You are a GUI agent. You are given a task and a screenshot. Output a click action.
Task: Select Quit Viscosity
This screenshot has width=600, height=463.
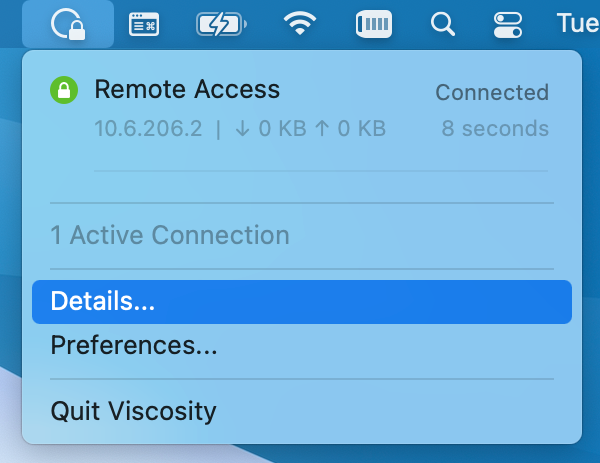tap(133, 410)
